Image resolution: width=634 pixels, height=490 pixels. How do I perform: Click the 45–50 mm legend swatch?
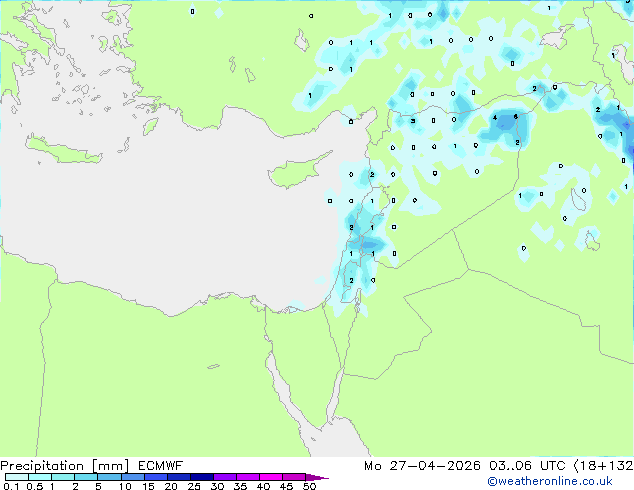(x=294, y=477)
